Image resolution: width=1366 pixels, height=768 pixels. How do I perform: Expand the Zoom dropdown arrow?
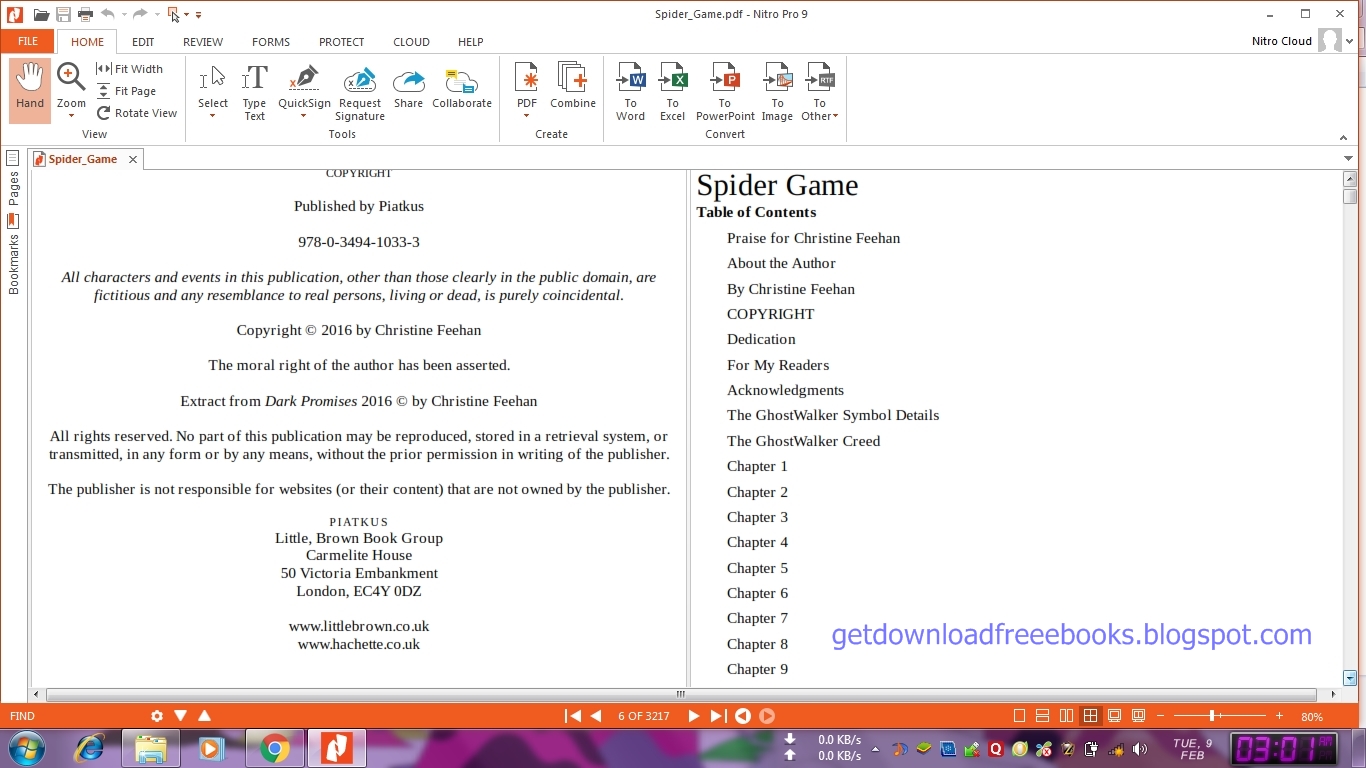[71, 116]
